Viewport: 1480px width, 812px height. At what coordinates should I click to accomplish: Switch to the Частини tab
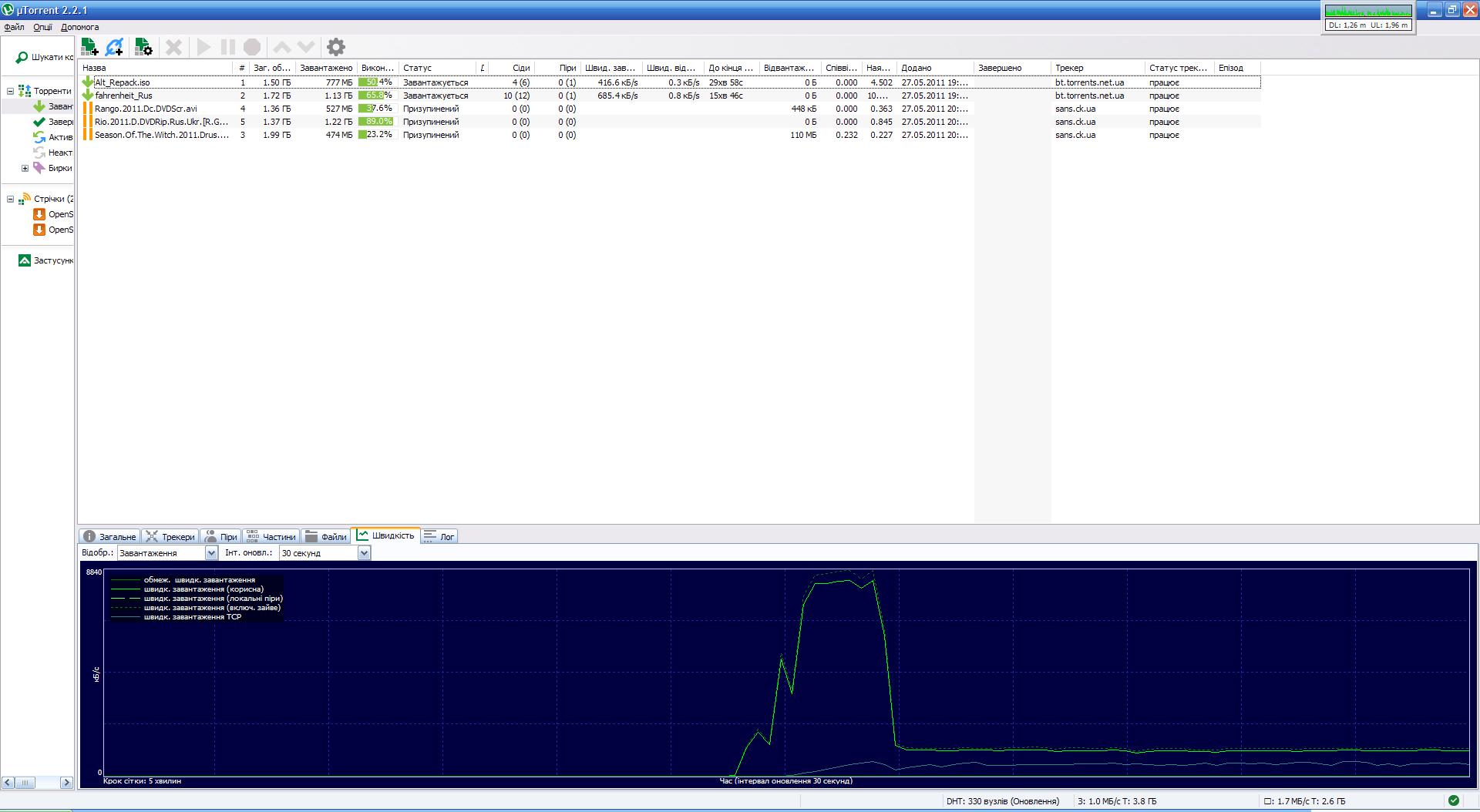[x=271, y=536]
